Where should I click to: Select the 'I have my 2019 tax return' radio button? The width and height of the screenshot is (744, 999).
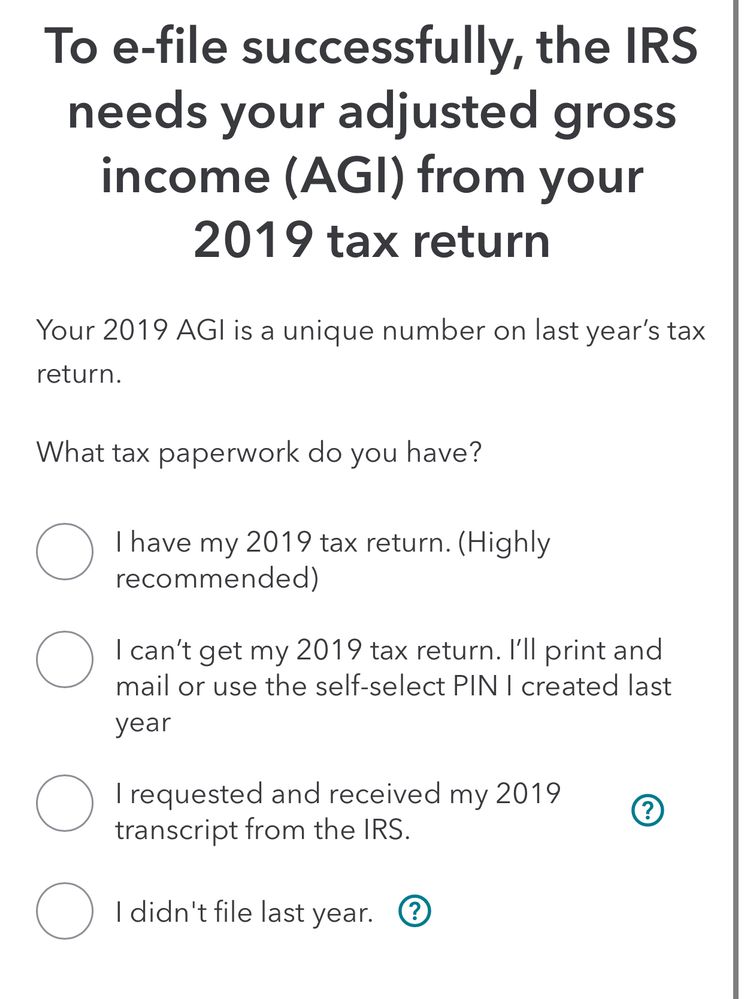(65, 551)
